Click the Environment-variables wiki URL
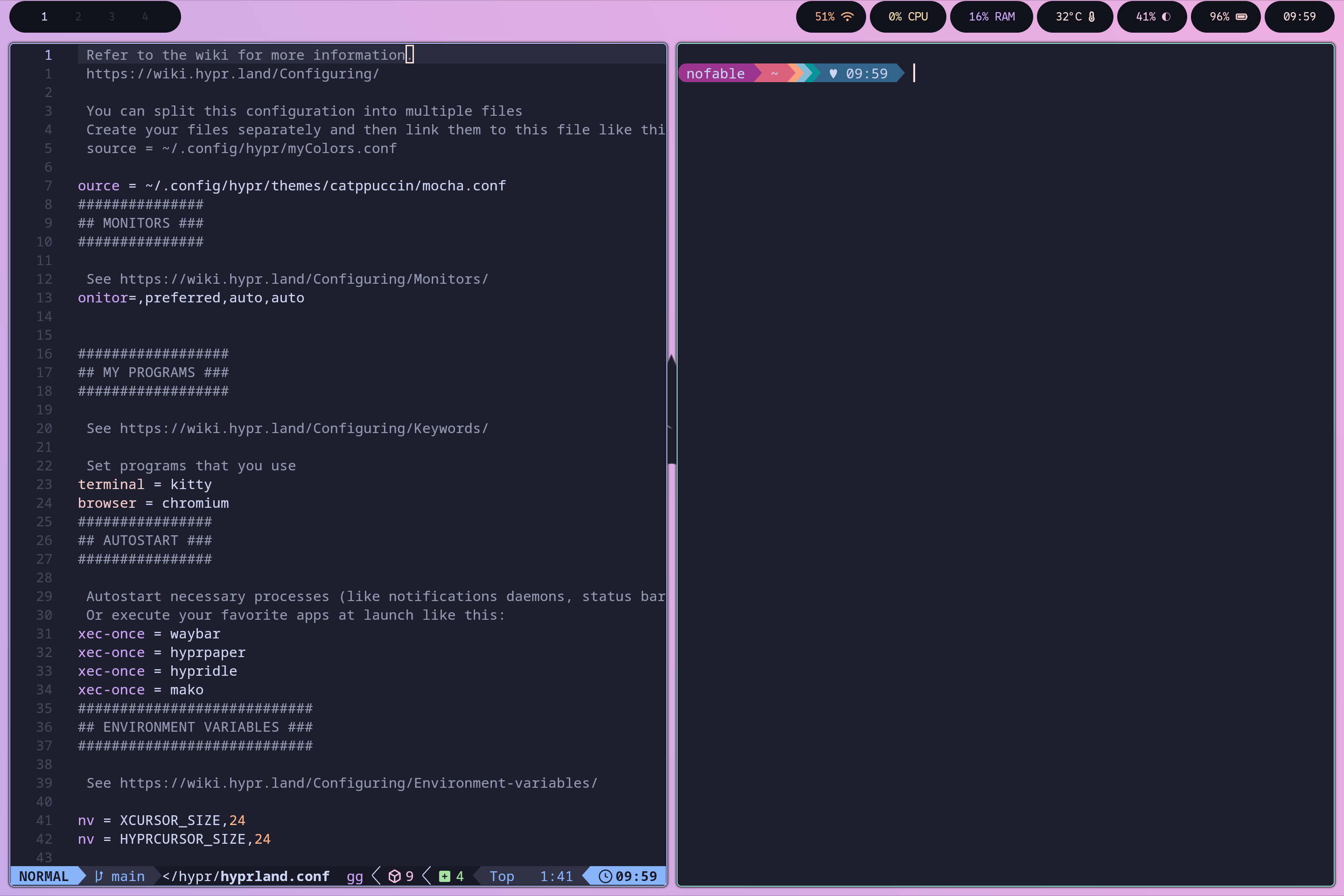Screen dimensions: 1344x896 [x=358, y=783]
